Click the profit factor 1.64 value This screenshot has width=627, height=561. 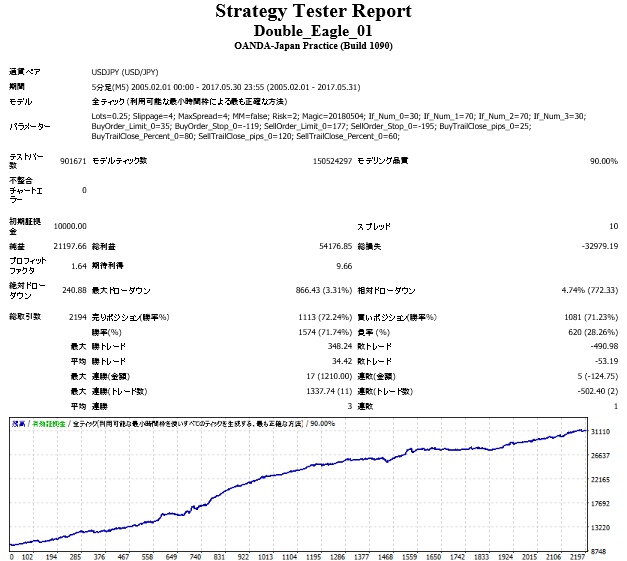[79, 266]
